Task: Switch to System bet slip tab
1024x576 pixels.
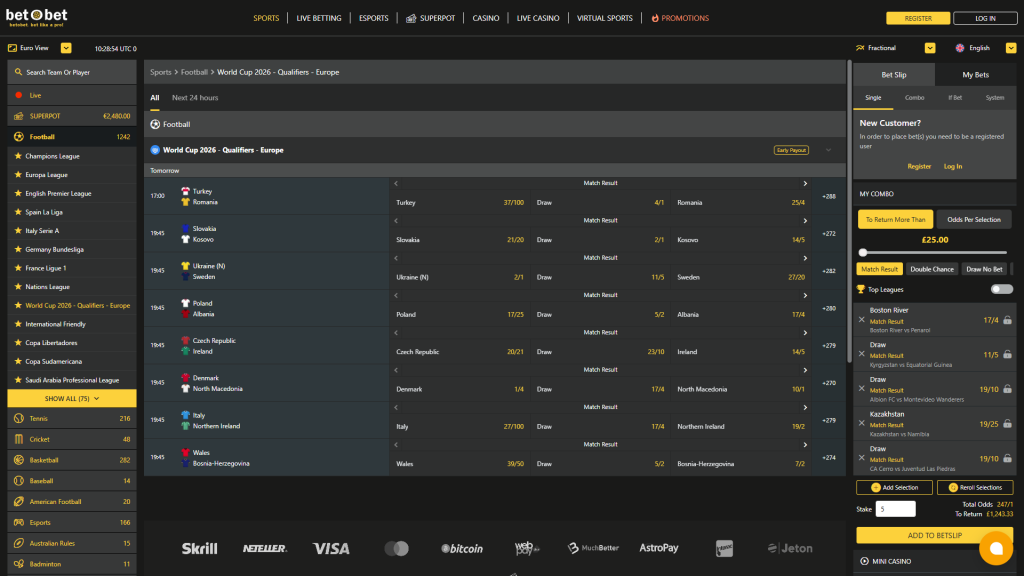Action: tap(995, 97)
